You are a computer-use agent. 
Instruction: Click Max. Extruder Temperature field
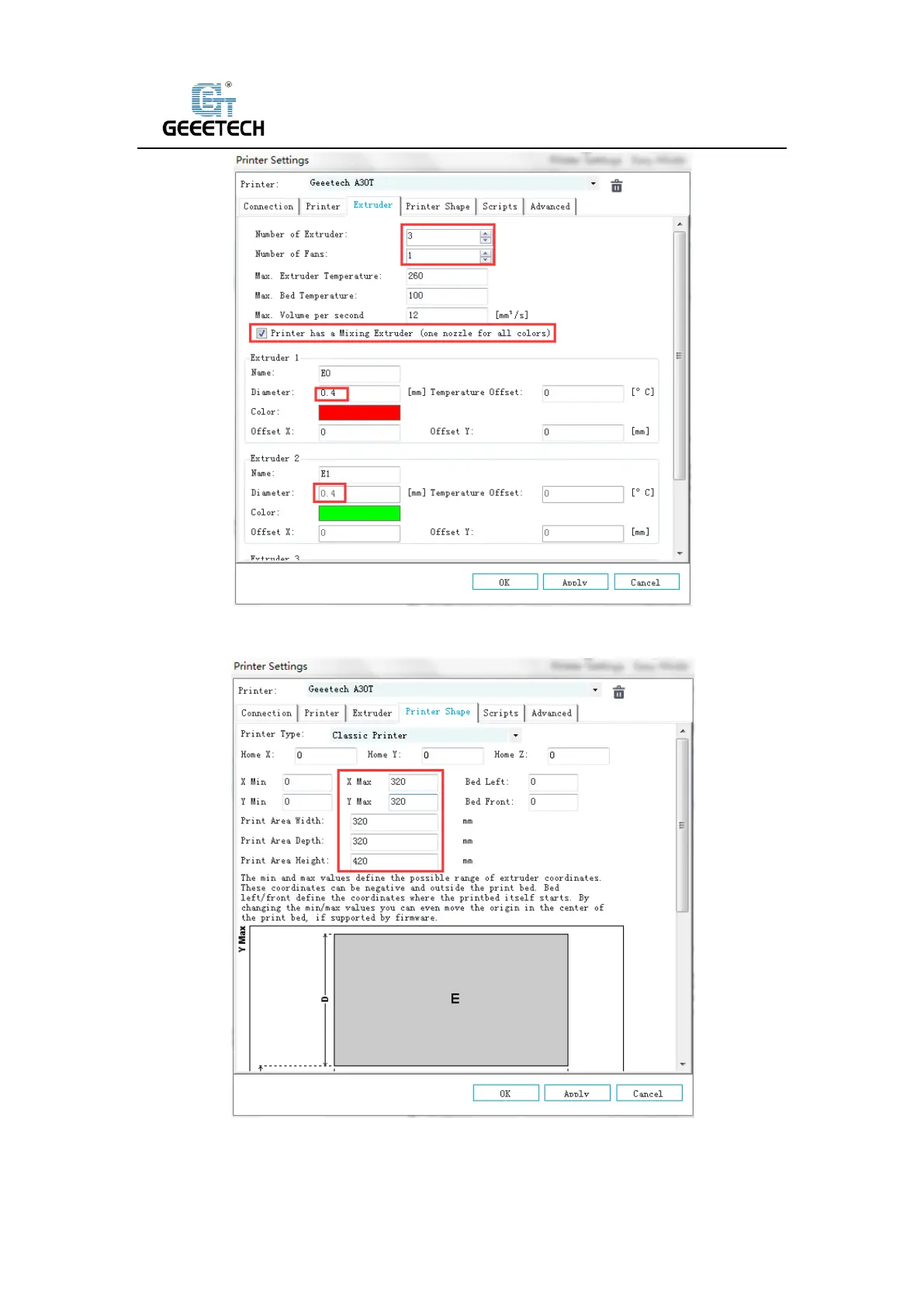click(446, 276)
